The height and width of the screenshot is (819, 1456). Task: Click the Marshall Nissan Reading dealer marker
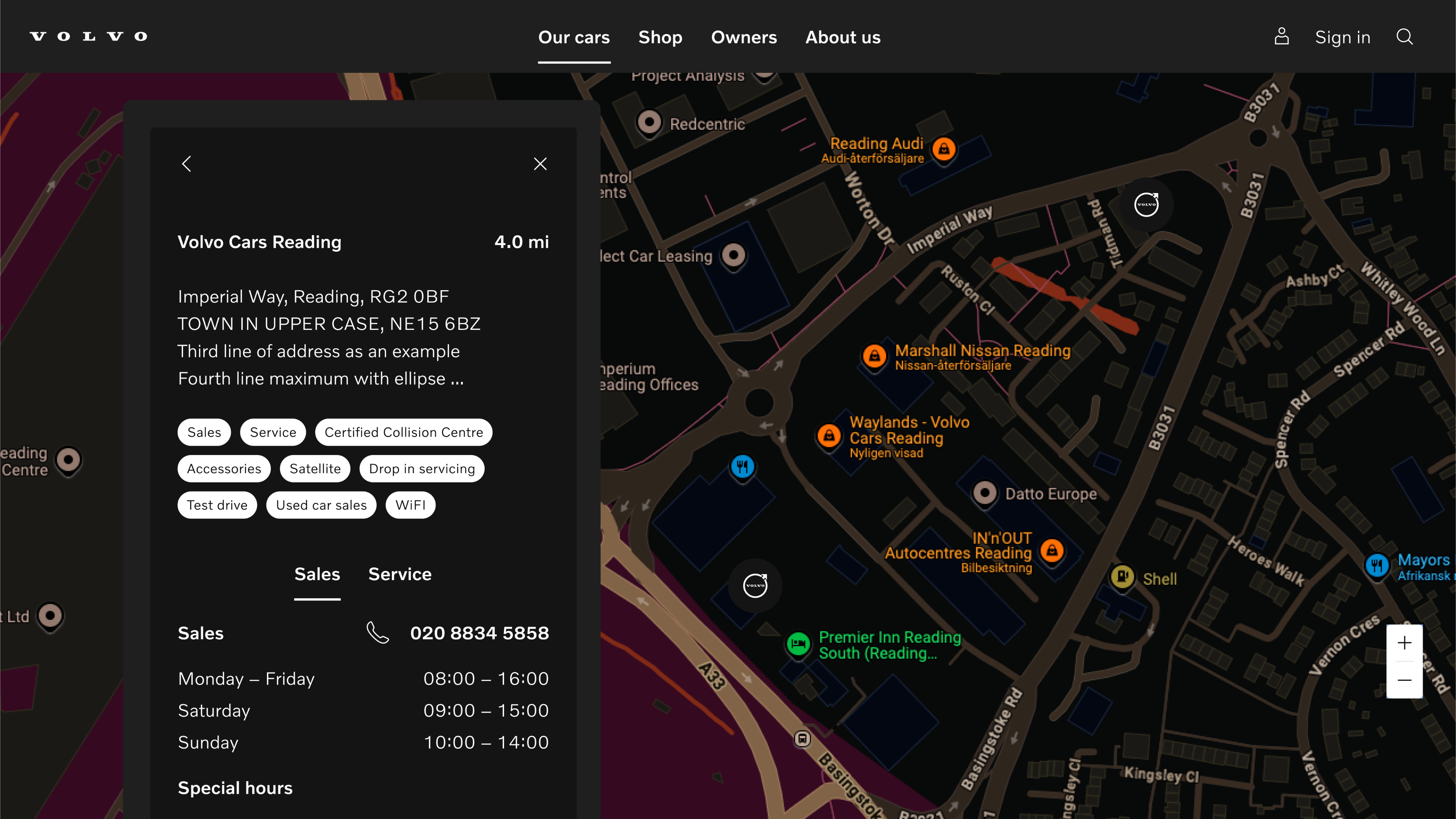click(x=874, y=356)
